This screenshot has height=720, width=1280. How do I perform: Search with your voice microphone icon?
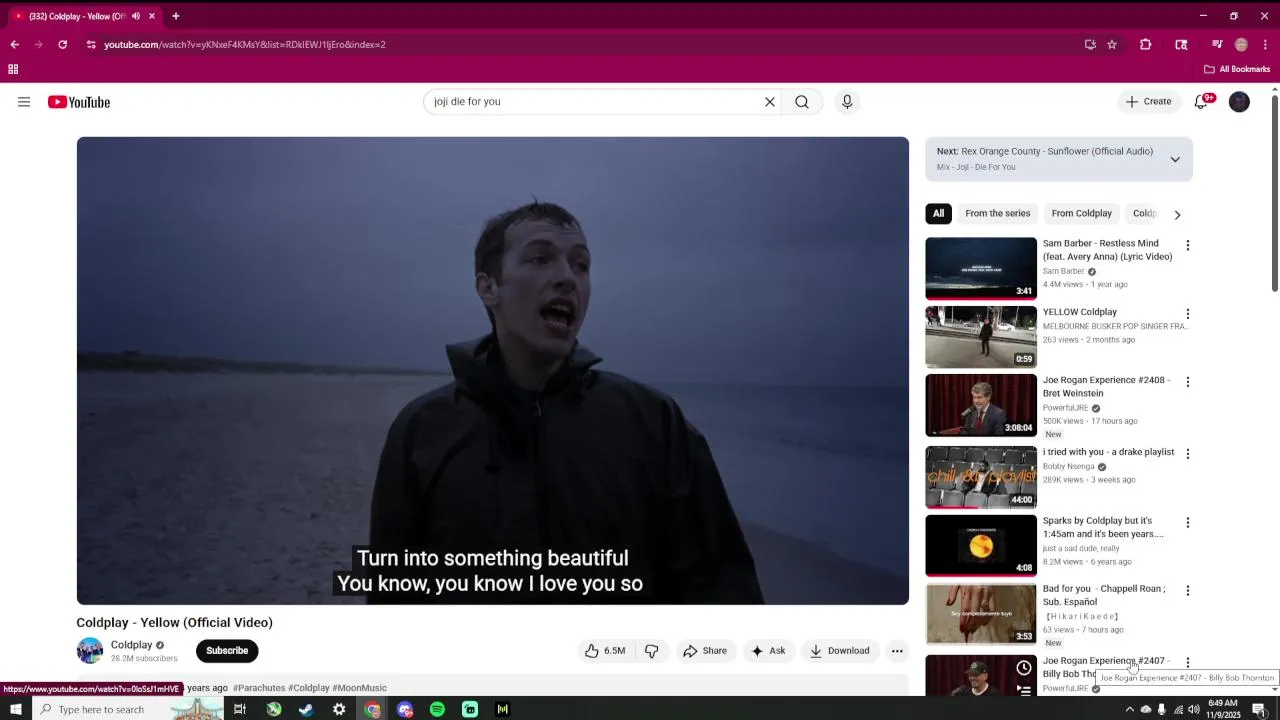(x=847, y=102)
